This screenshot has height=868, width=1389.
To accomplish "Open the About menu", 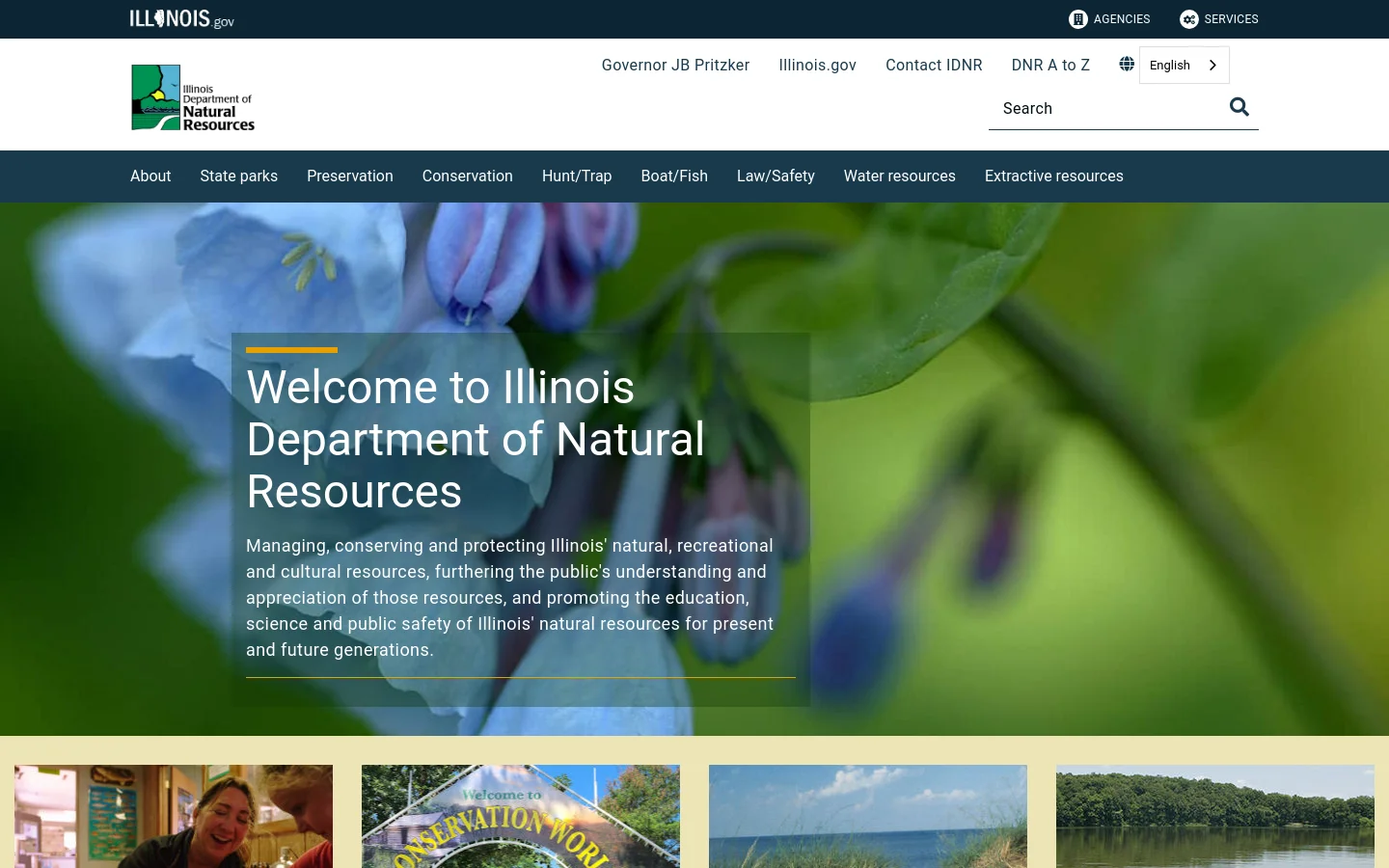I will click(x=150, y=176).
